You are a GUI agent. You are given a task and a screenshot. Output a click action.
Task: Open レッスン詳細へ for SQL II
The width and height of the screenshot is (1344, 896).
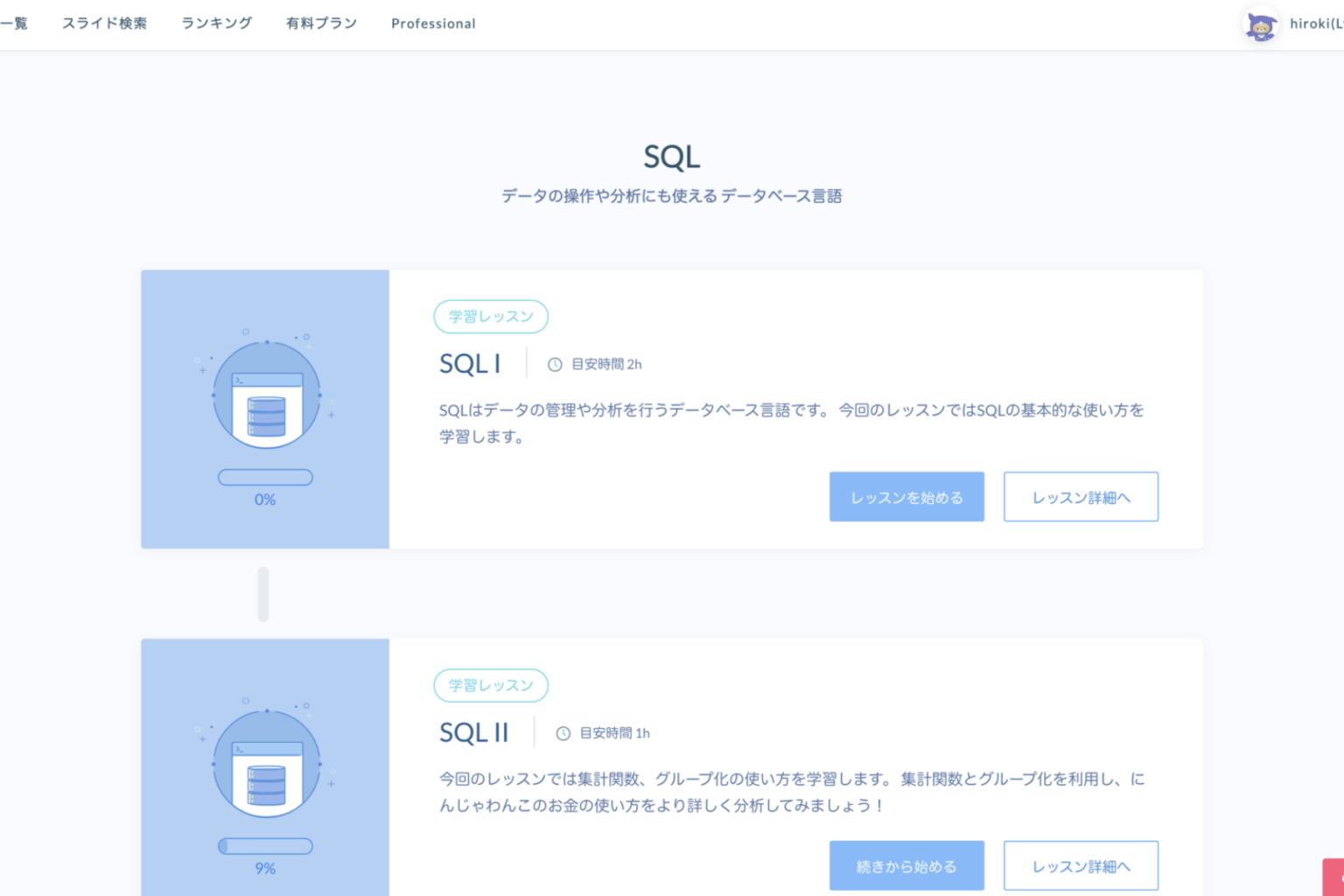(x=1081, y=865)
